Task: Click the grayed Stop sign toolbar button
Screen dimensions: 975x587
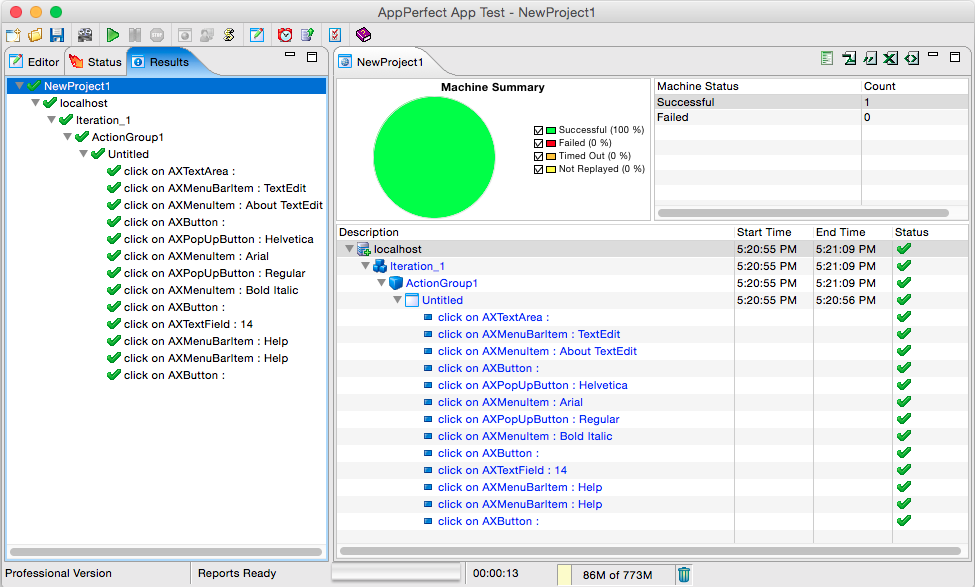Action: point(157,35)
